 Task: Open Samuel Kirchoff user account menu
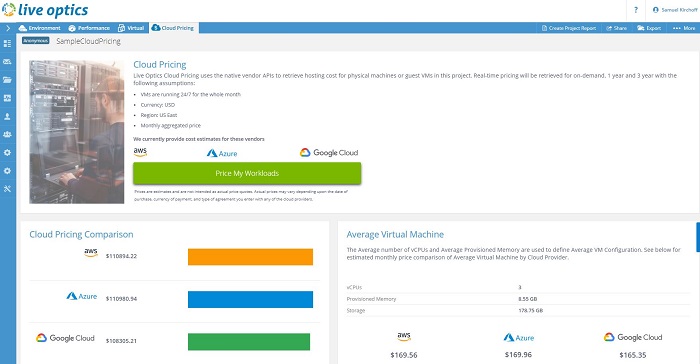tap(675, 10)
